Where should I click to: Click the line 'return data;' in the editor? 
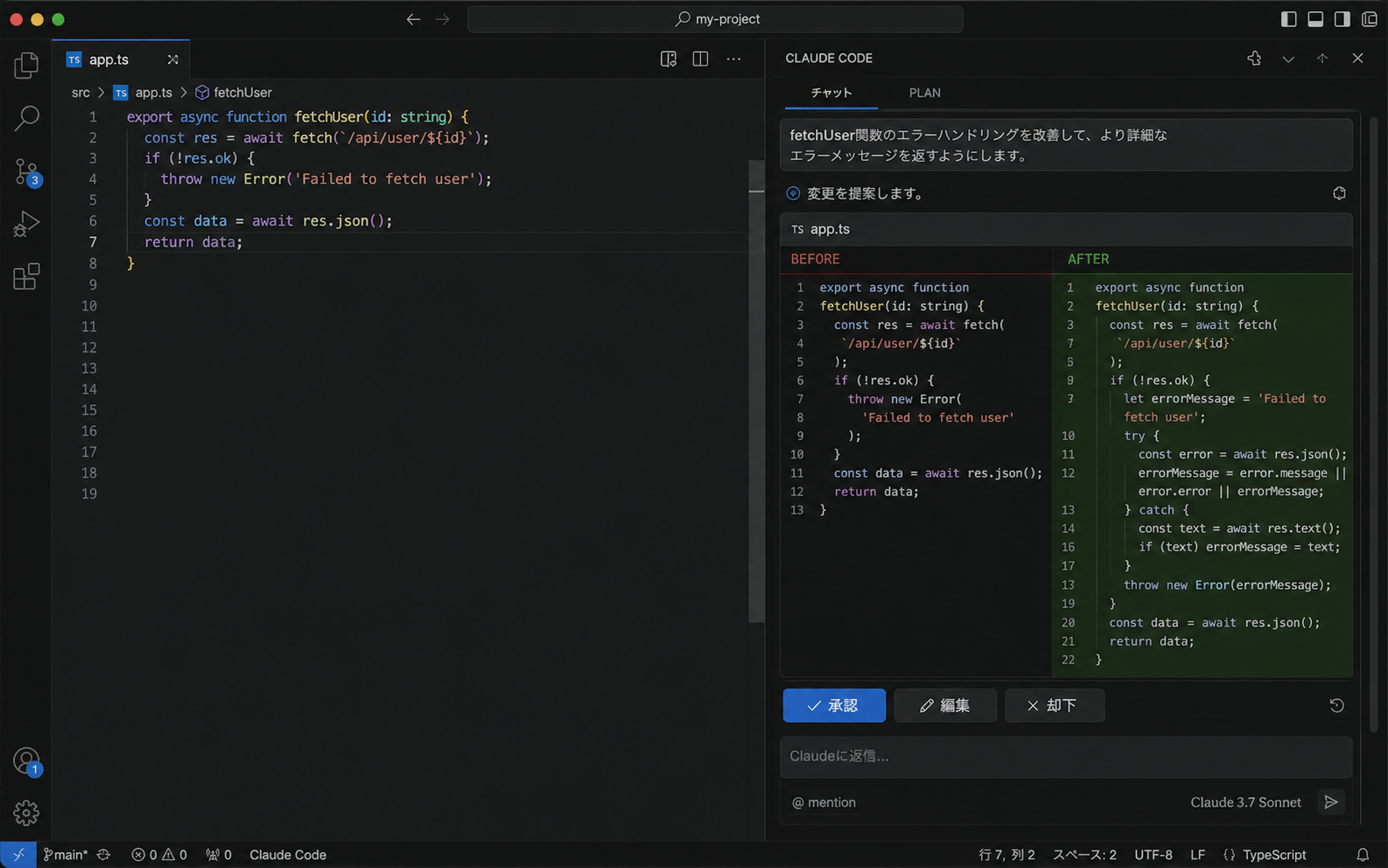point(193,242)
